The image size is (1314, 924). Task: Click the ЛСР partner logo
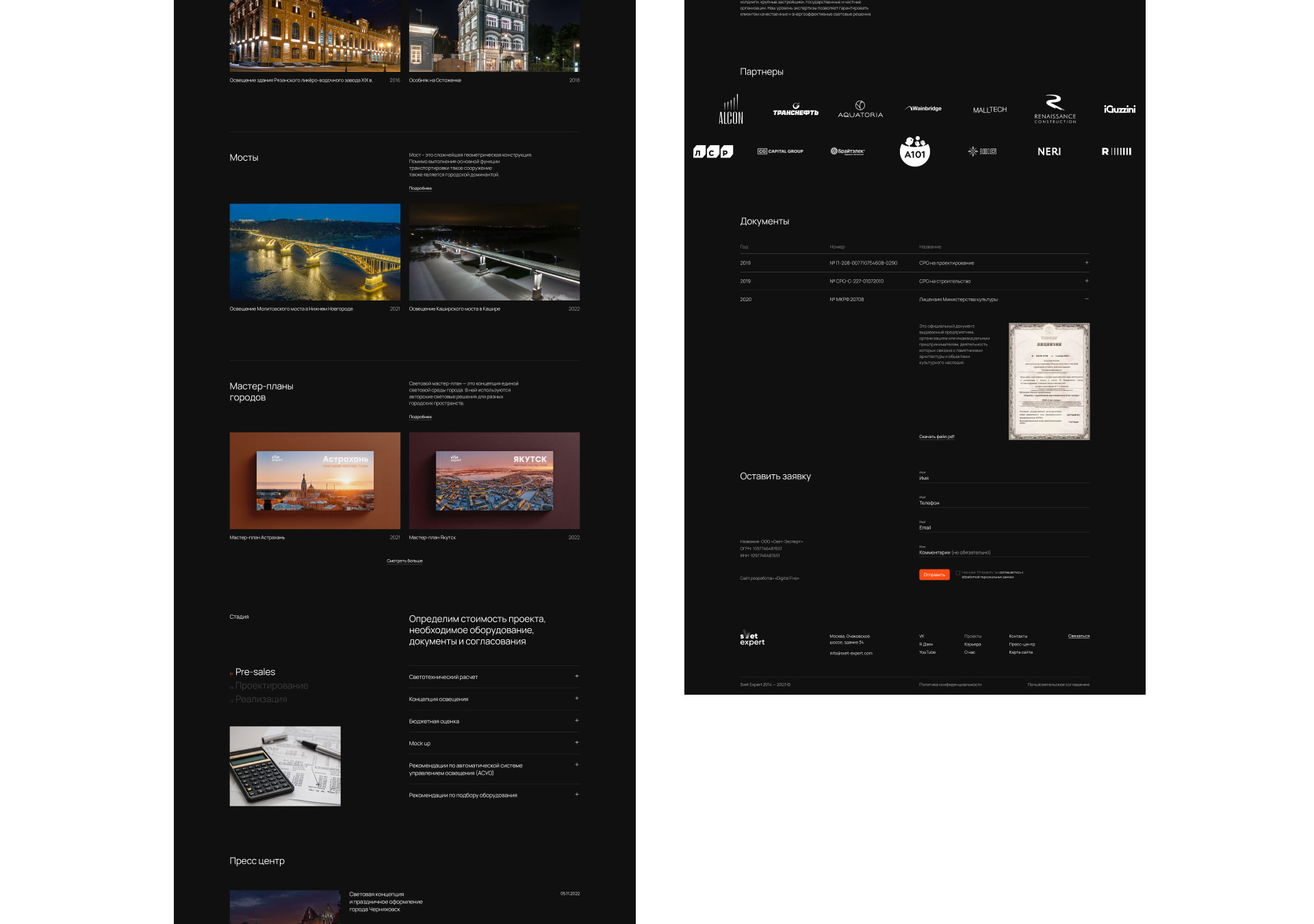[x=712, y=151]
